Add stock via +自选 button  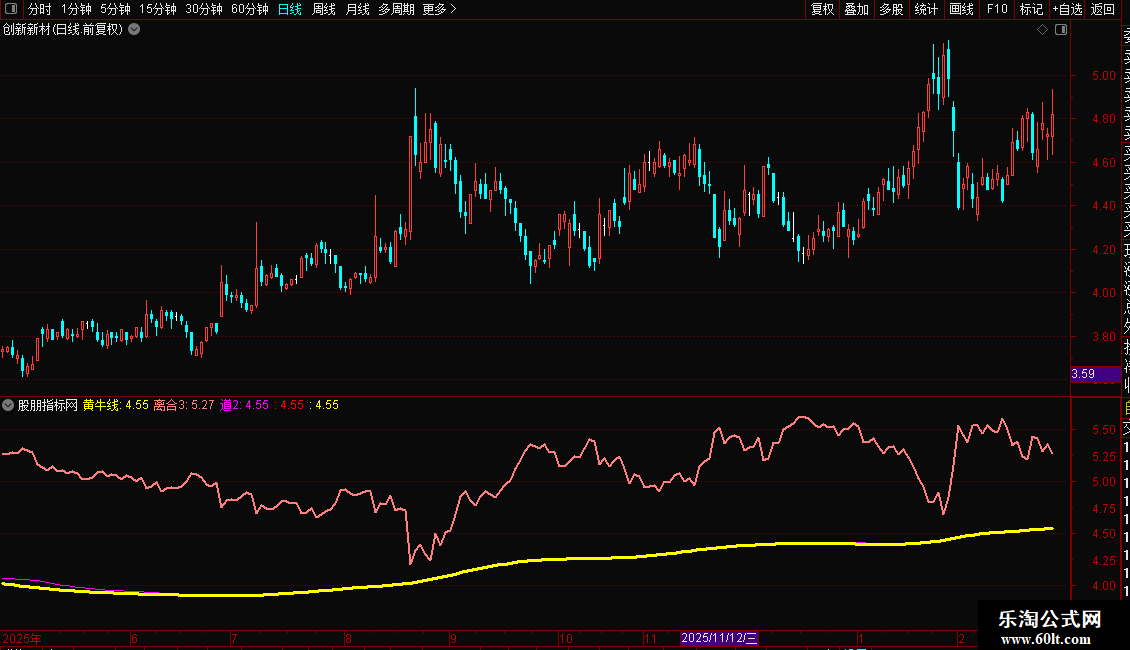pos(1067,9)
